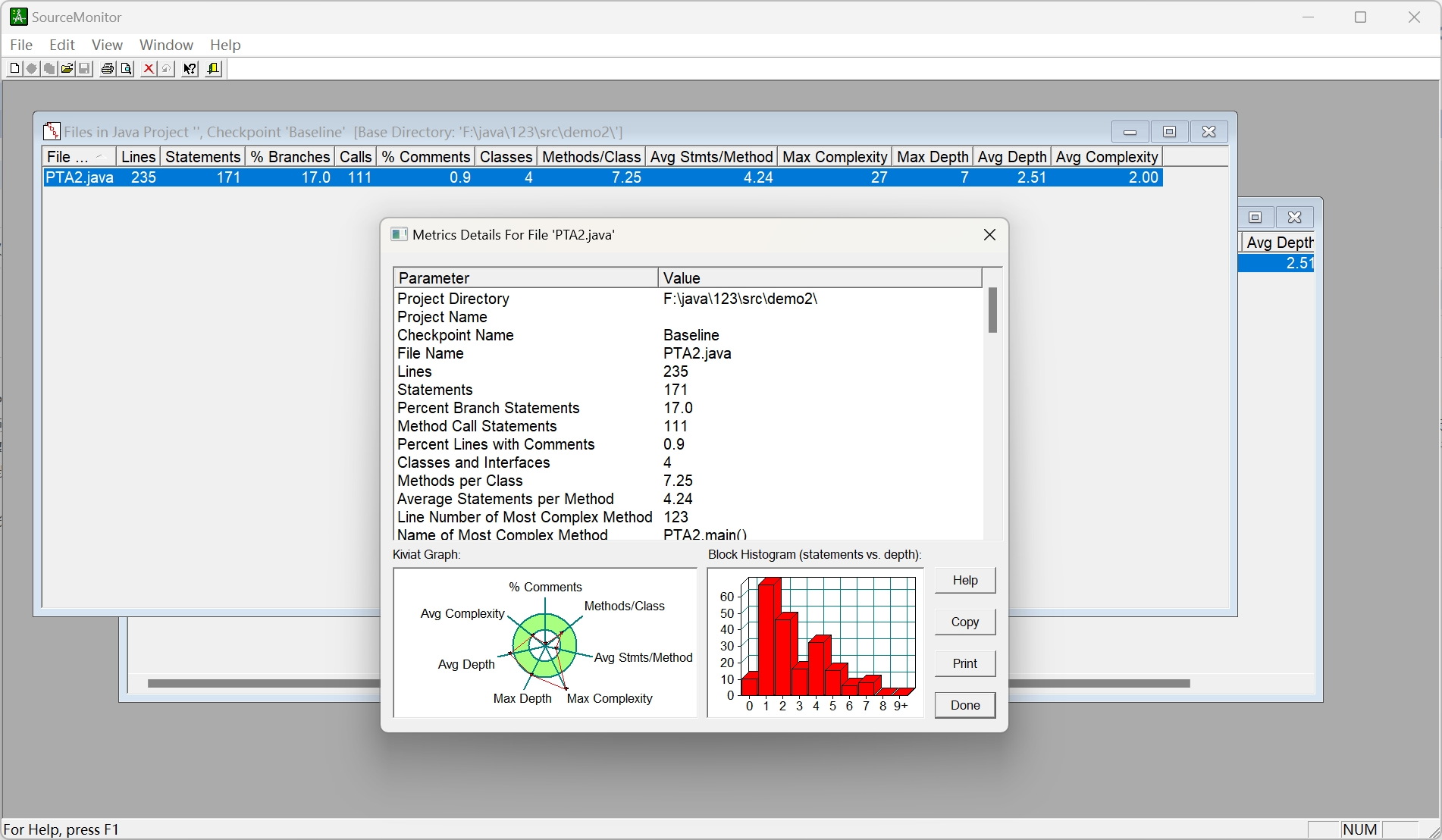Click the grayed-out undo arrow toolbar icon

tap(167, 69)
